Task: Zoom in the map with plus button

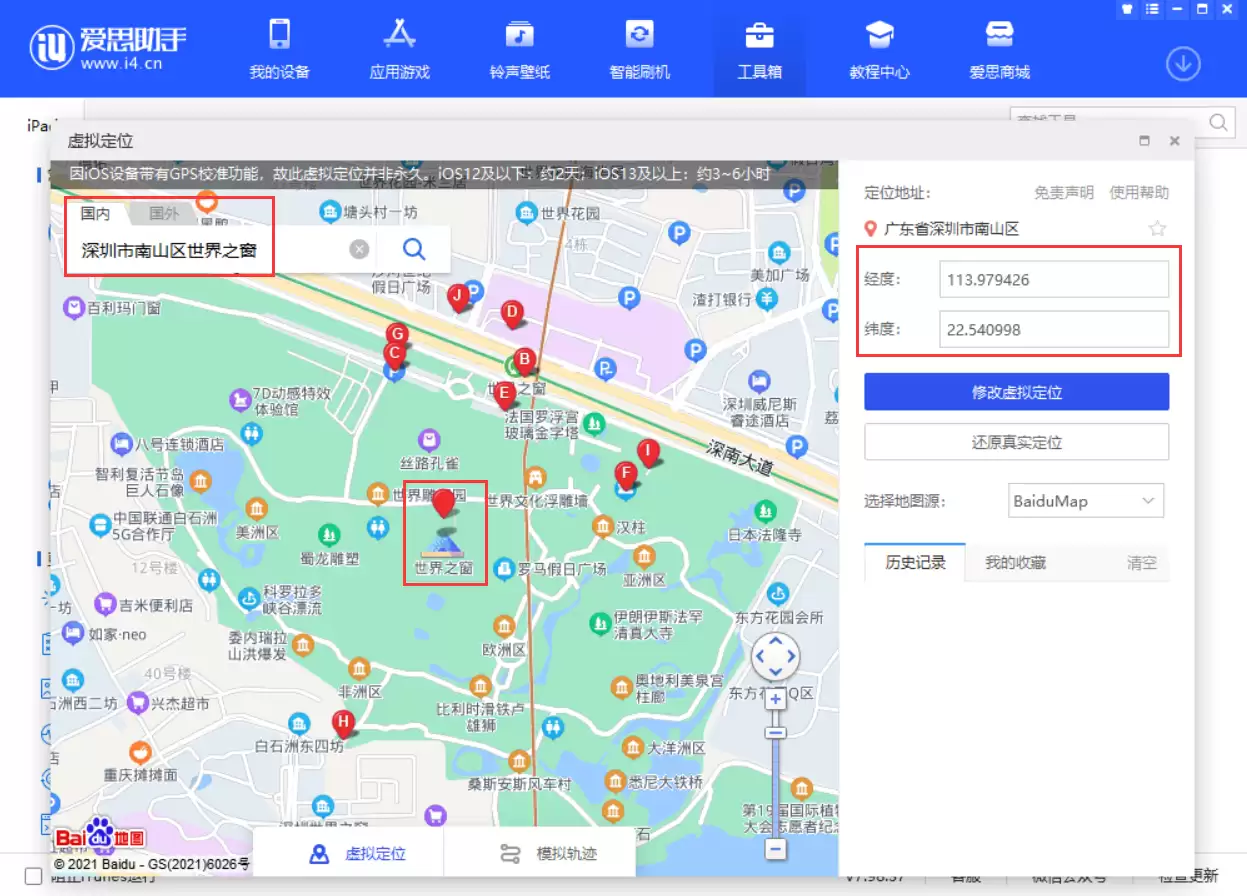Action: [x=775, y=699]
